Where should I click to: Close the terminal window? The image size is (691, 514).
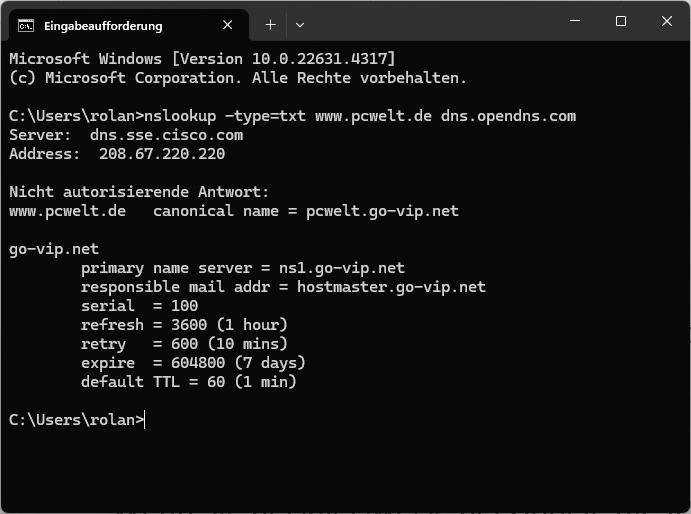click(x=666, y=21)
